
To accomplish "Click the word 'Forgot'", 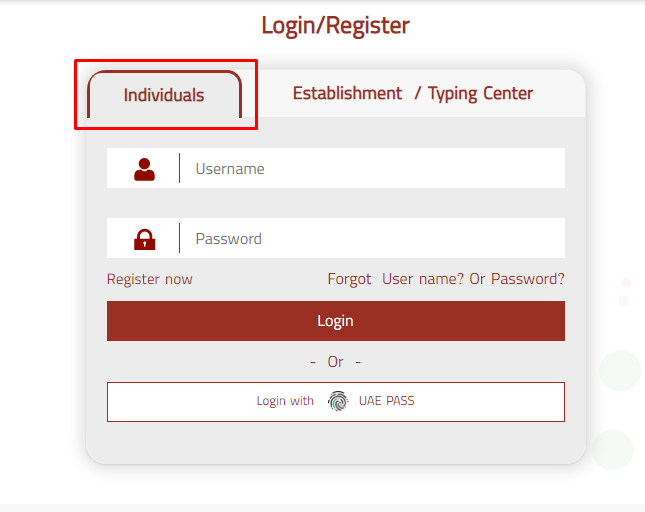I will coord(349,279).
